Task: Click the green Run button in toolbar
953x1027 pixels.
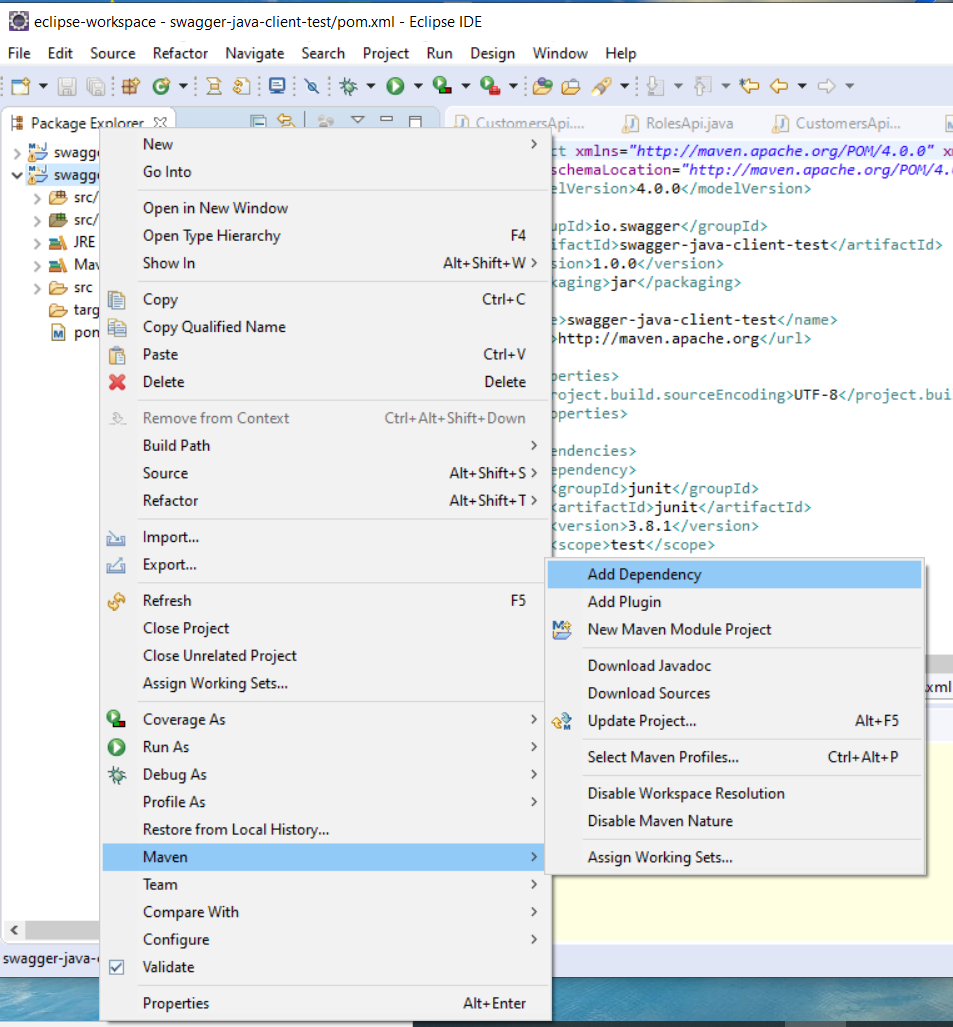Action: [x=395, y=87]
